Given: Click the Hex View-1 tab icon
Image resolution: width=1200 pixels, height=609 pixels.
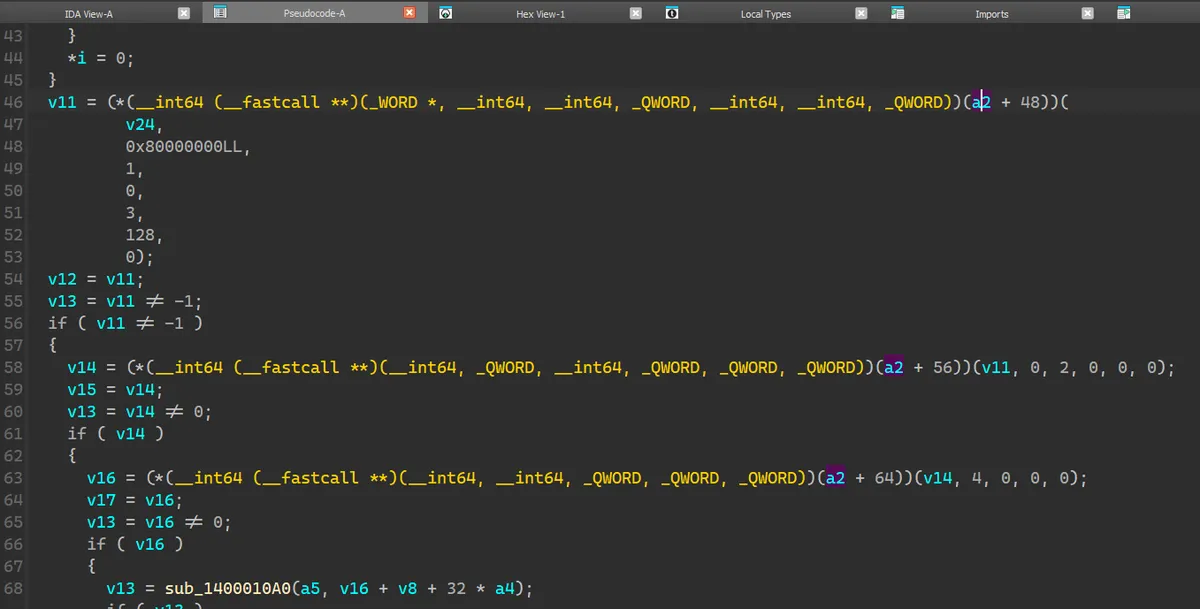Looking at the screenshot, I should (x=445, y=13).
